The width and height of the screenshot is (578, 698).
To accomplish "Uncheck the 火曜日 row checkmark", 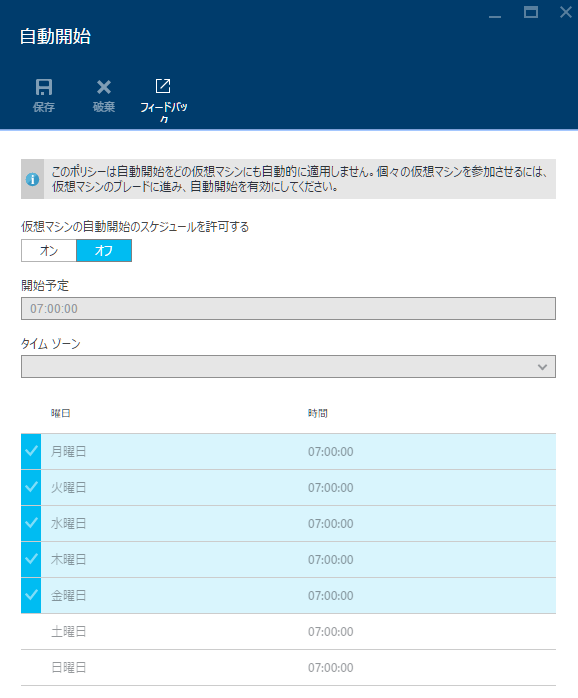I will pos(31,487).
